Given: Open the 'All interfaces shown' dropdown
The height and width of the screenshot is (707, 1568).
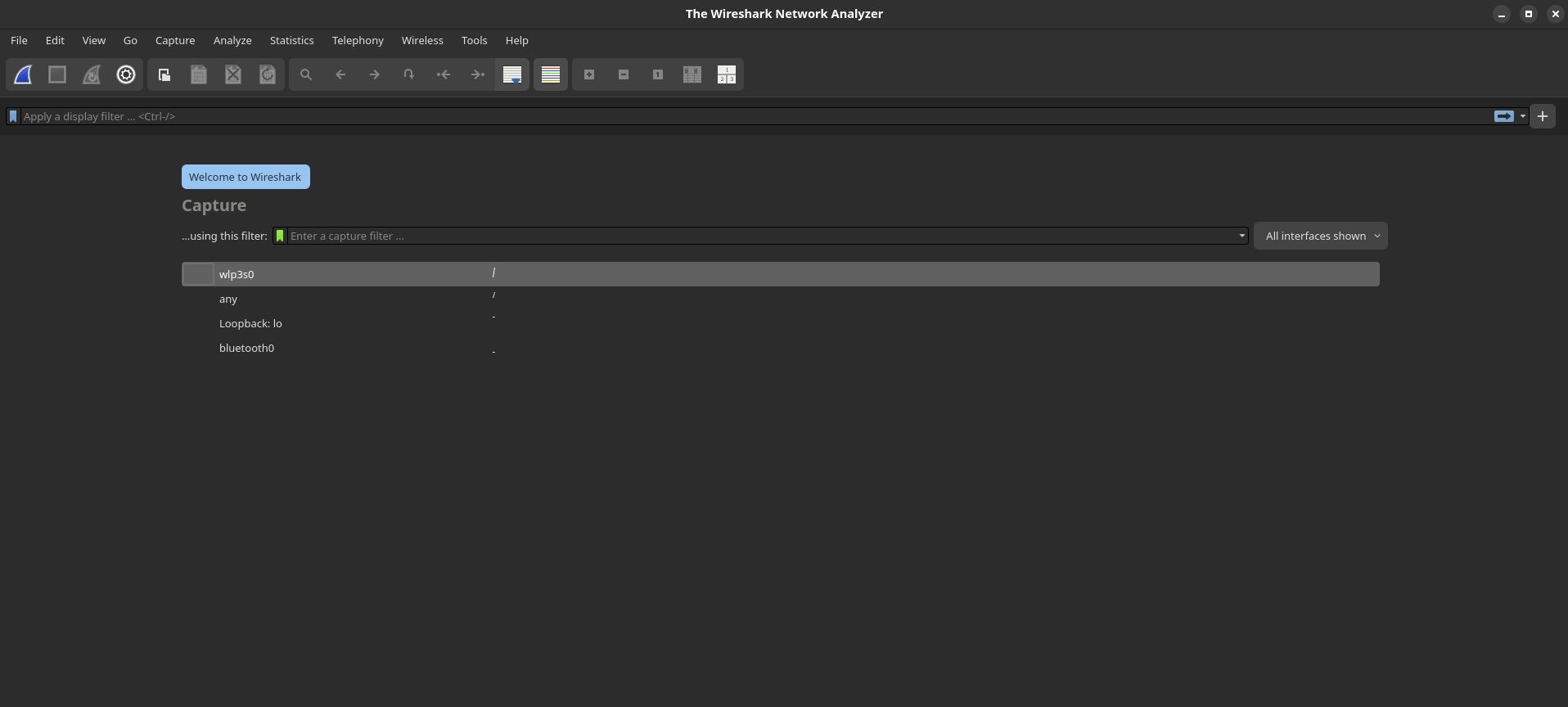Looking at the screenshot, I should [1320, 236].
